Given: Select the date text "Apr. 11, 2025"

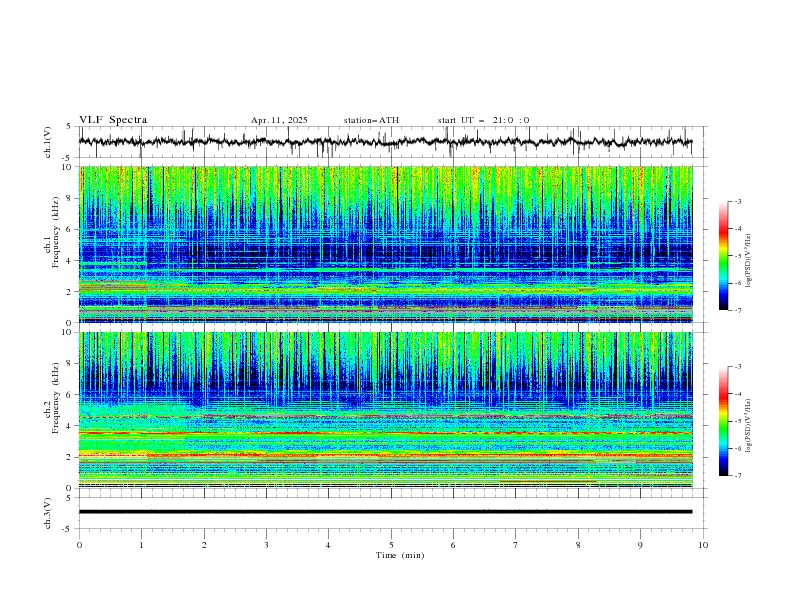Looking at the screenshot, I should 279,120.
